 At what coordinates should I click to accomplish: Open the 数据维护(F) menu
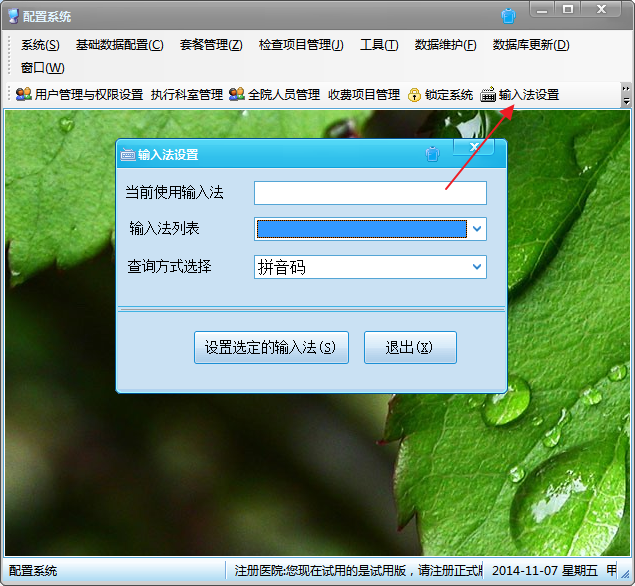click(x=445, y=45)
